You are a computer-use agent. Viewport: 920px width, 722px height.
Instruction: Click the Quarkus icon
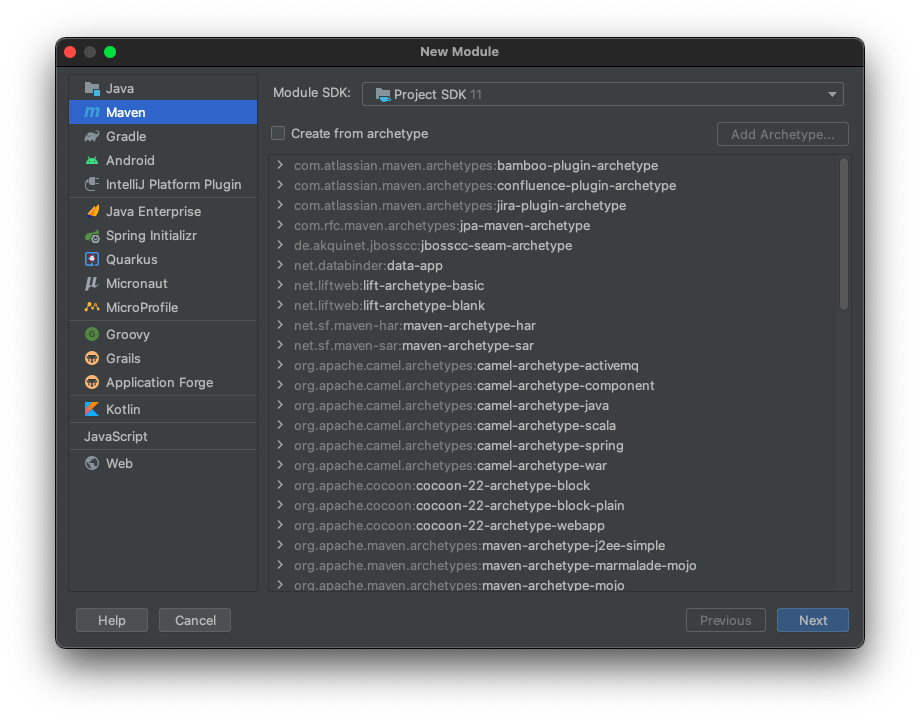click(x=92, y=259)
